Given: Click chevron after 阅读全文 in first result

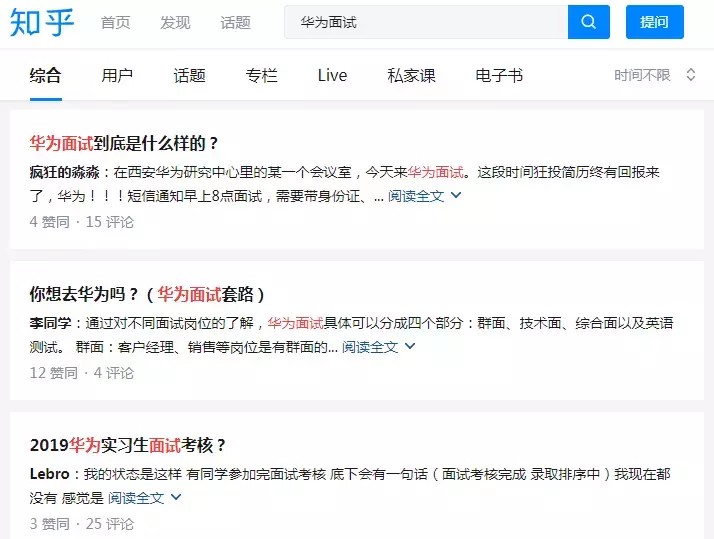Looking at the screenshot, I should pyautogui.click(x=456, y=195).
